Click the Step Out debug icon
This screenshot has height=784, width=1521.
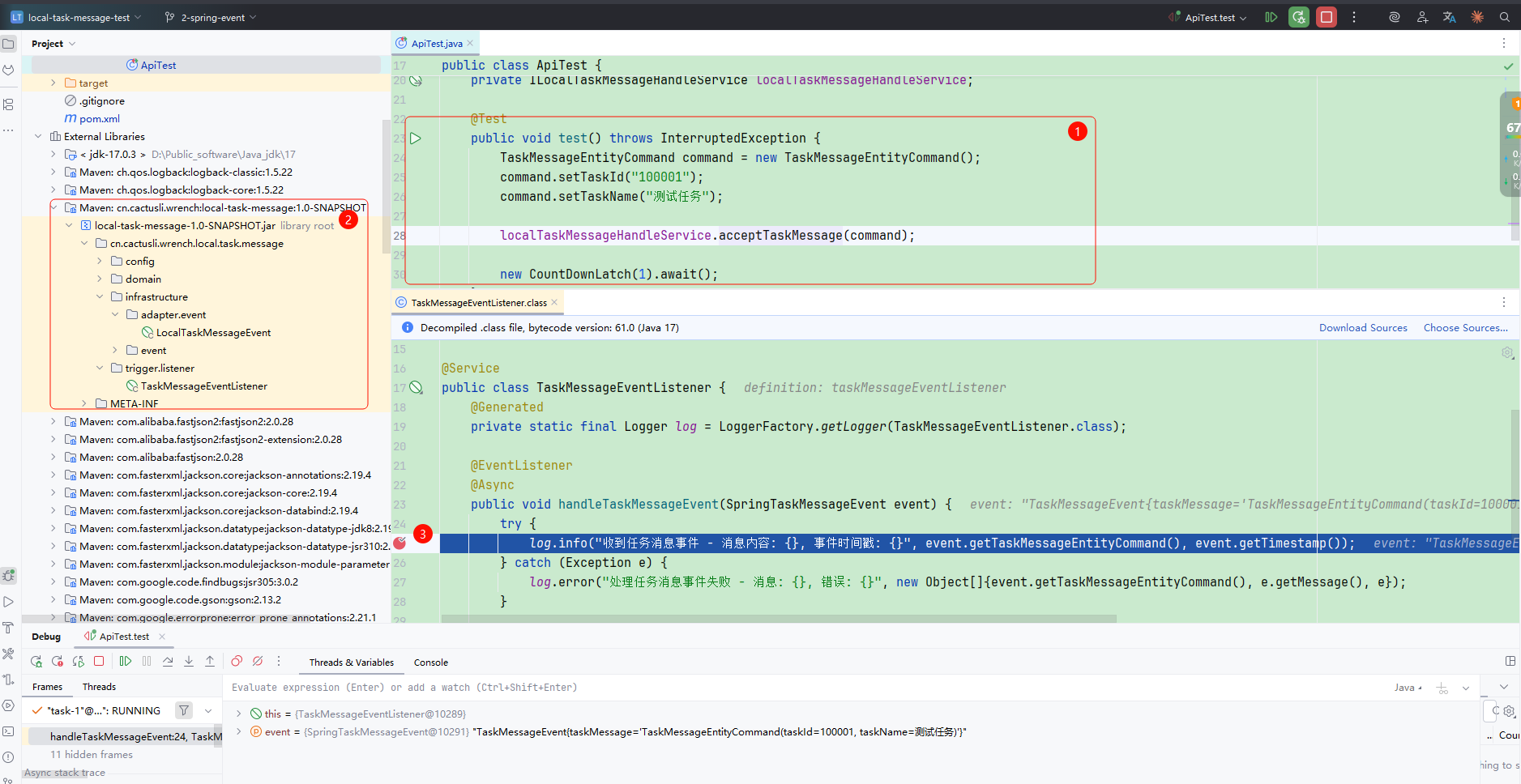point(210,661)
